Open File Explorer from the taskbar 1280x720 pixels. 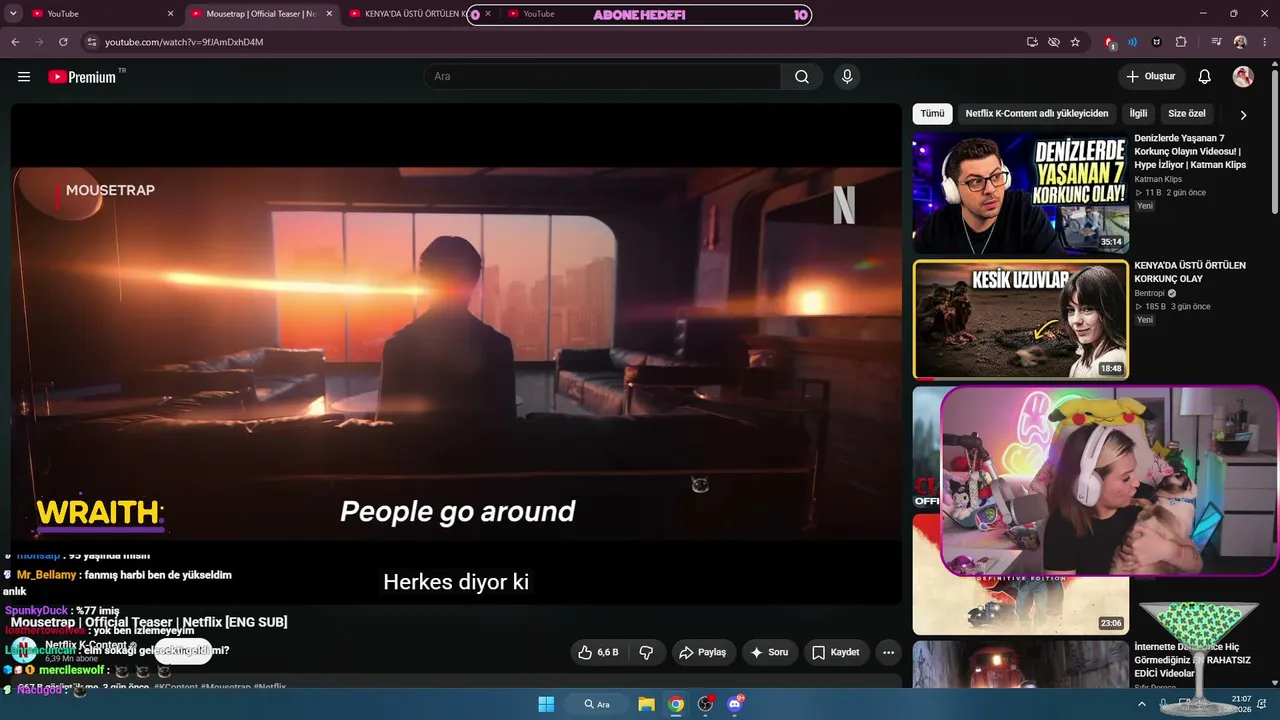tap(646, 704)
